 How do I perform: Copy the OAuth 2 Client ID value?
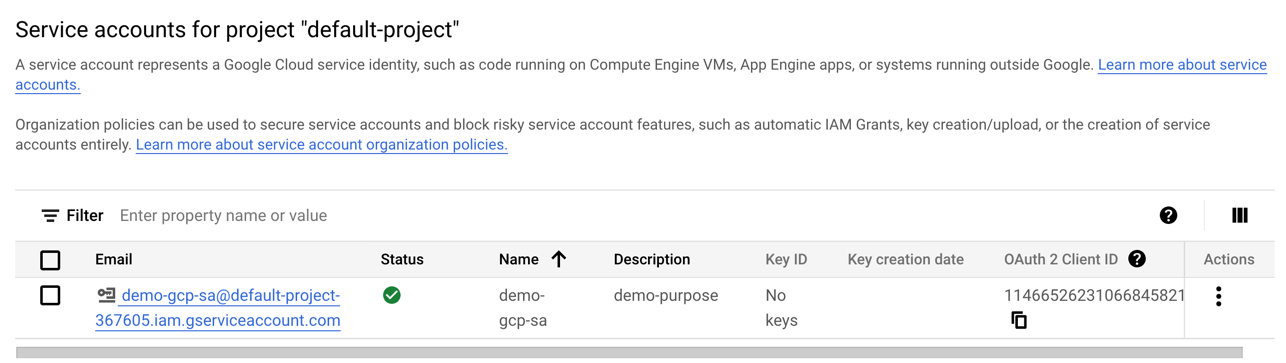(1019, 320)
